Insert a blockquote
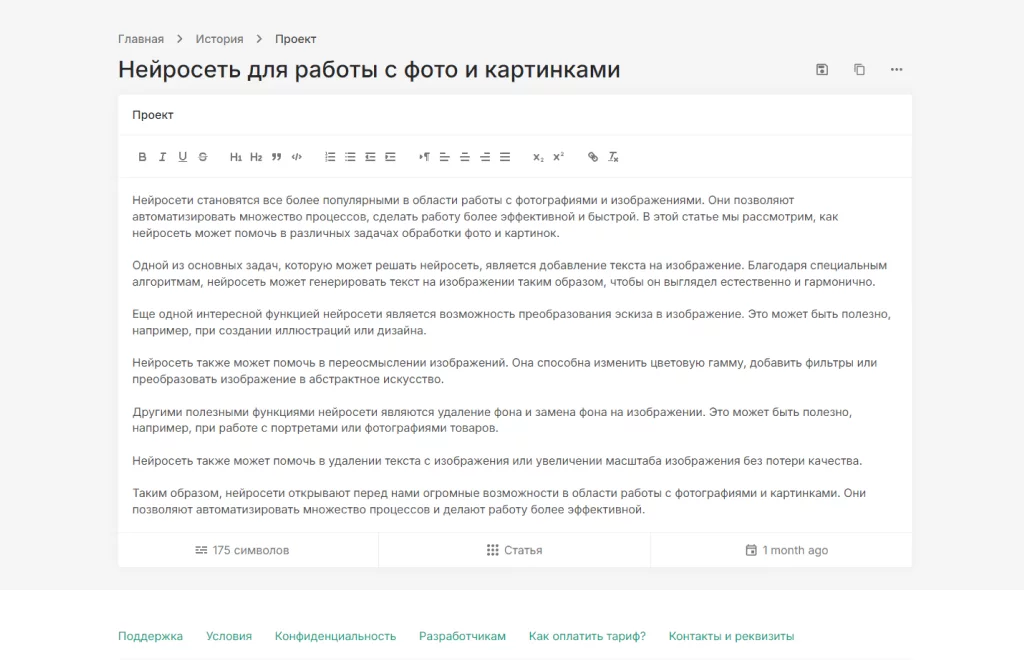The image size is (1024, 666). click(x=275, y=157)
